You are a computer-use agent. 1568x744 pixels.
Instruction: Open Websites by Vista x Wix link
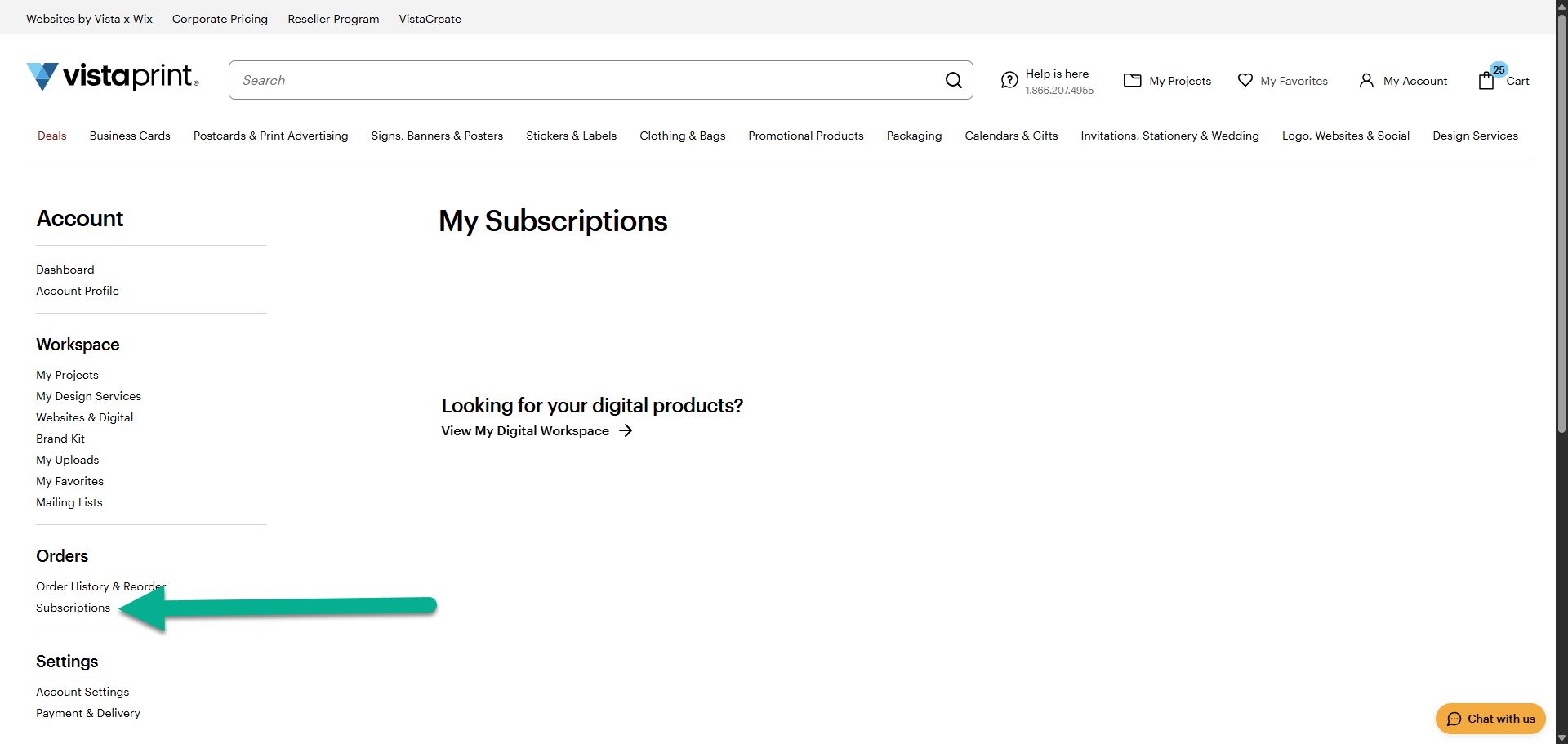[x=89, y=19]
